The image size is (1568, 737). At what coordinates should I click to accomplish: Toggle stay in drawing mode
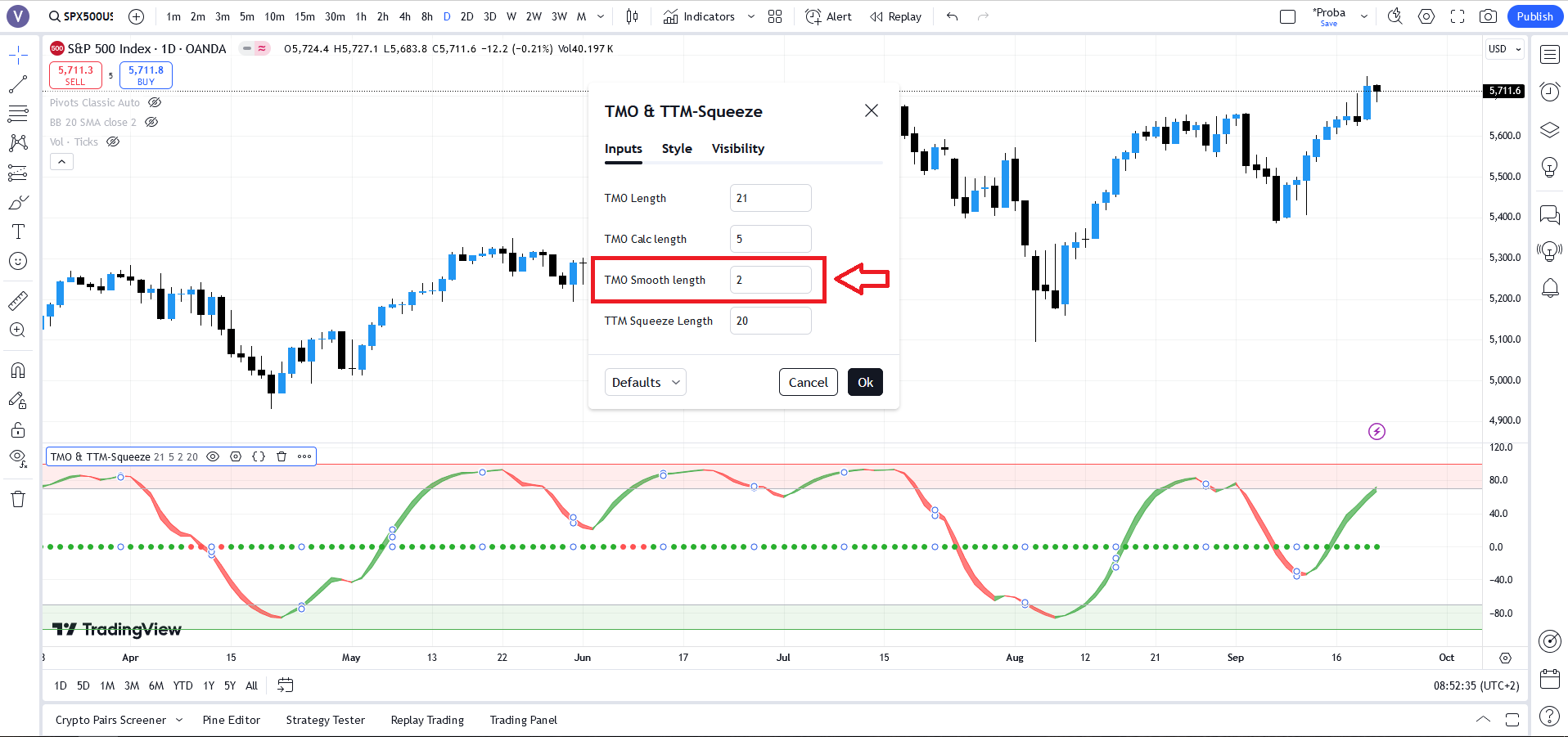tap(18, 400)
